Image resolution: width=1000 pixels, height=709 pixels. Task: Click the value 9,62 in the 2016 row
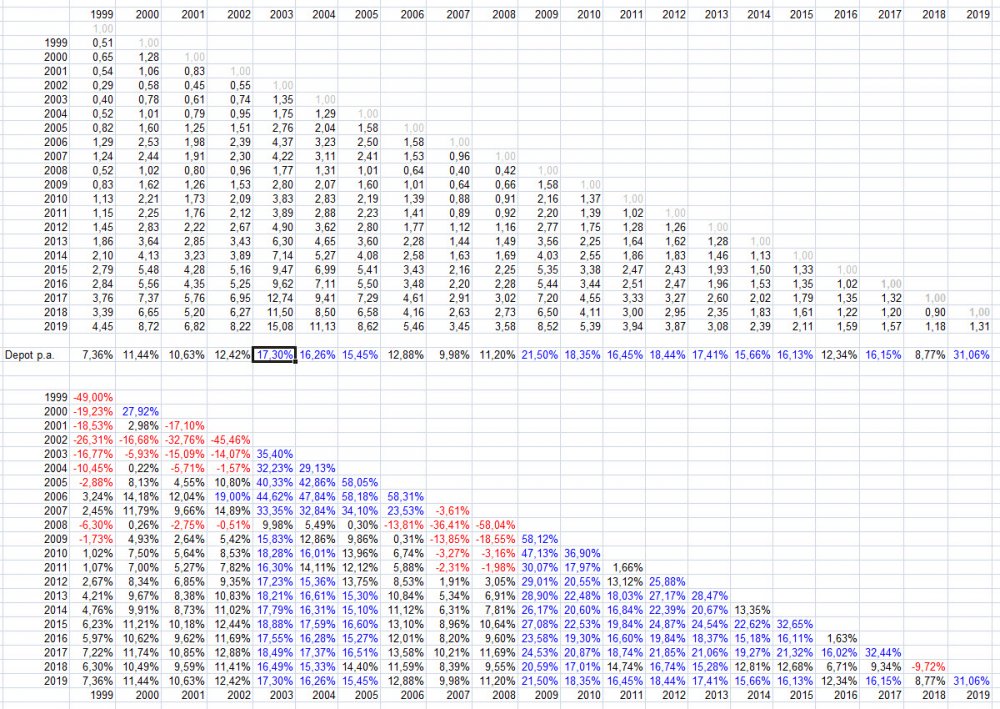(x=283, y=284)
